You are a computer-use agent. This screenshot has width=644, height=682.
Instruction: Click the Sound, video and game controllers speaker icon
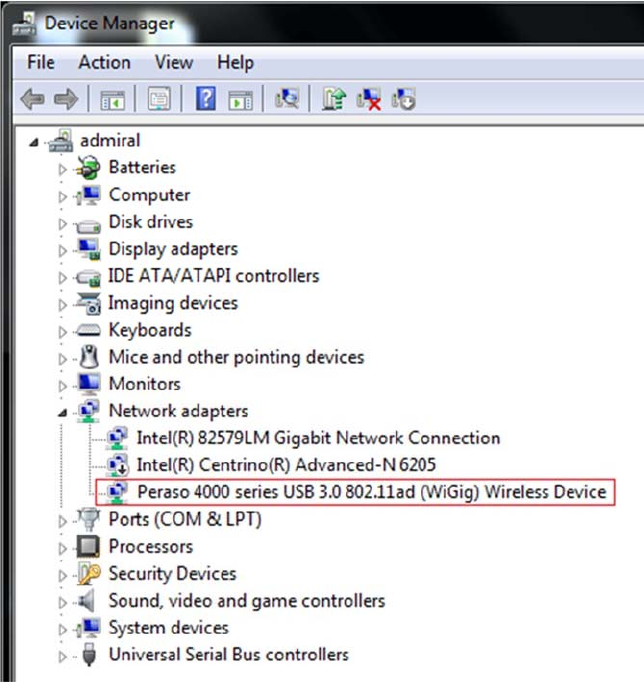(87, 601)
